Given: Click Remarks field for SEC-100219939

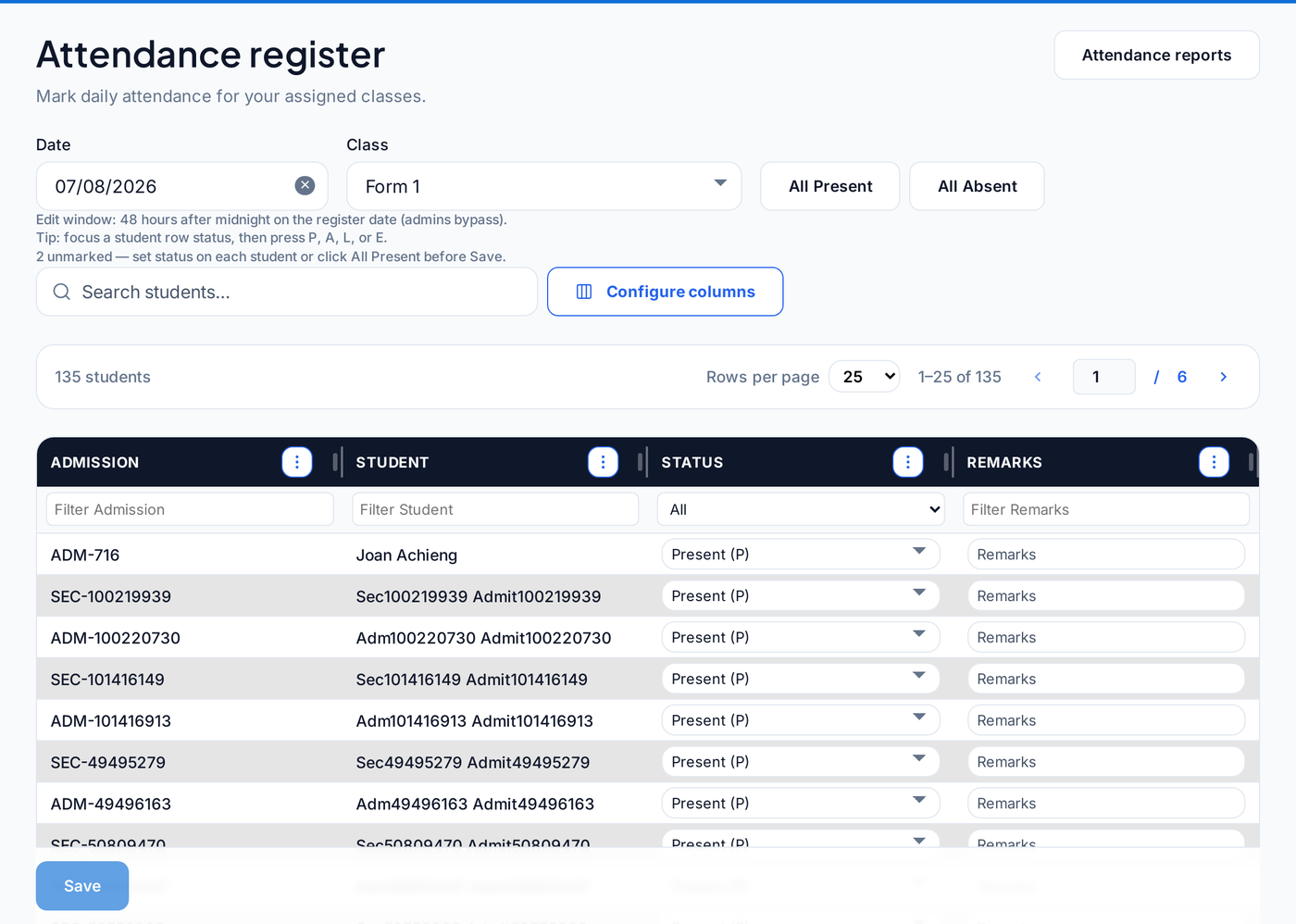Looking at the screenshot, I should point(1106,596).
